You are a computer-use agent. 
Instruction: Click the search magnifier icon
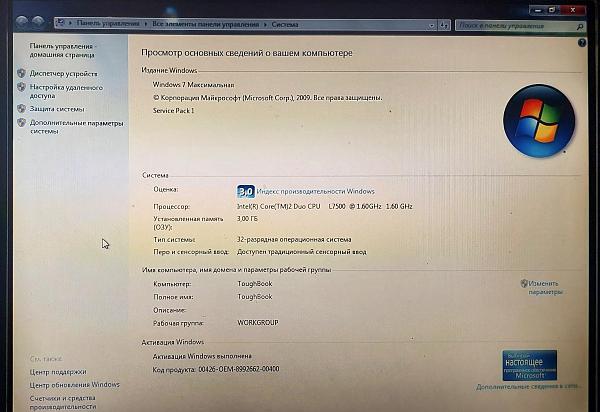click(x=580, y=26)
